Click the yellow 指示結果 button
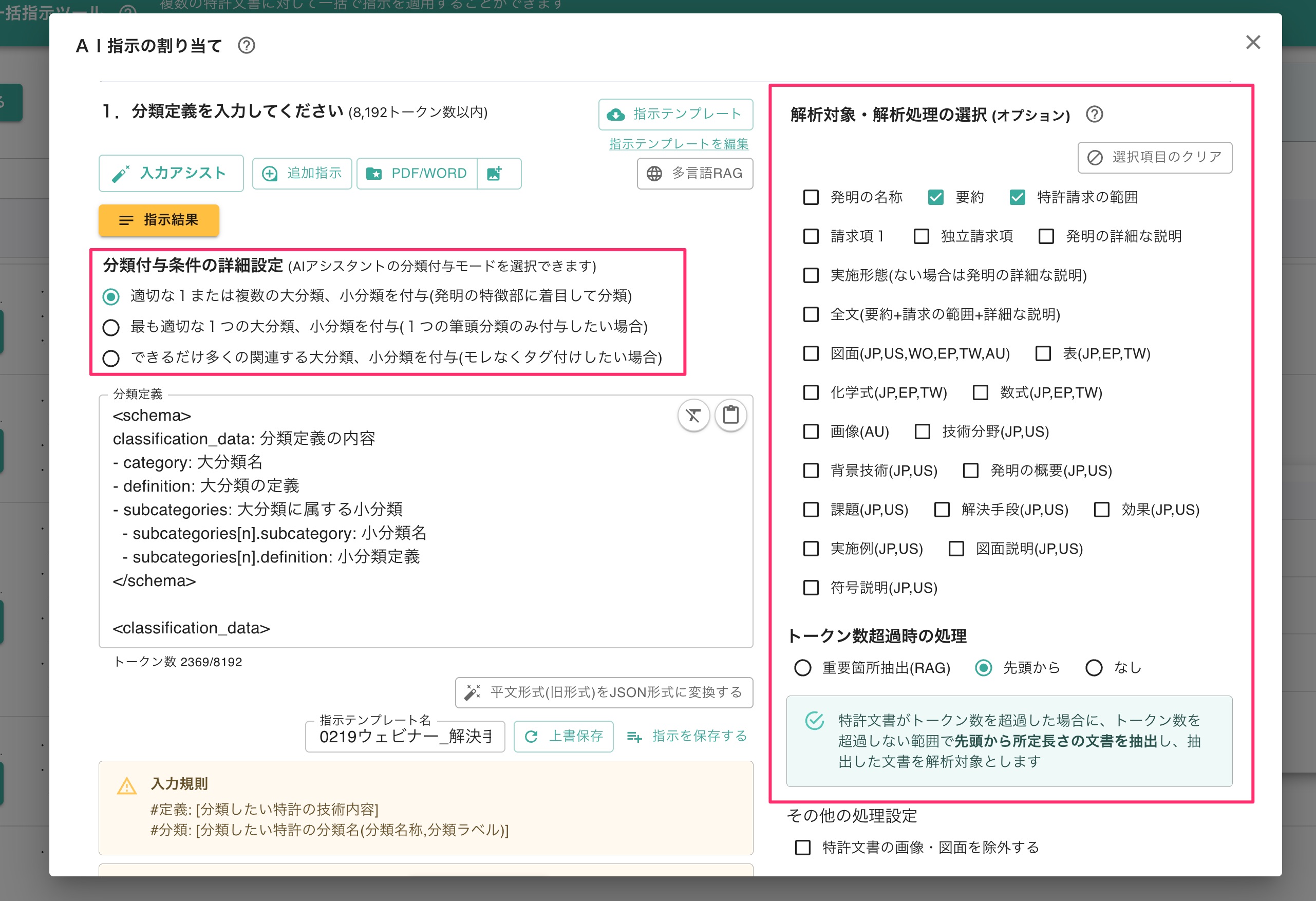 [159, 220]
